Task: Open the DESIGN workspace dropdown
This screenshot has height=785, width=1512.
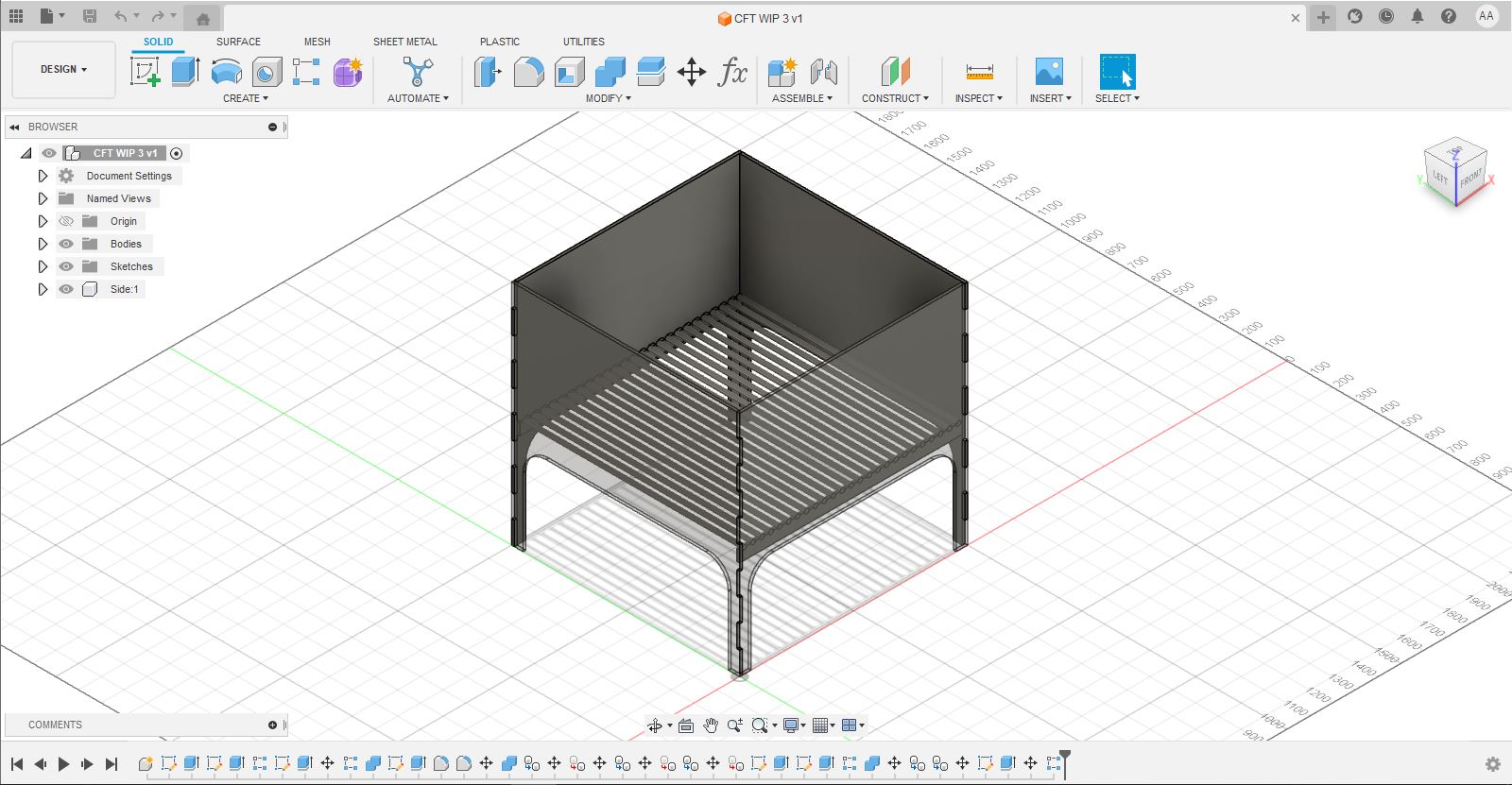Action: pyautogui.click(x=63, y=69)
